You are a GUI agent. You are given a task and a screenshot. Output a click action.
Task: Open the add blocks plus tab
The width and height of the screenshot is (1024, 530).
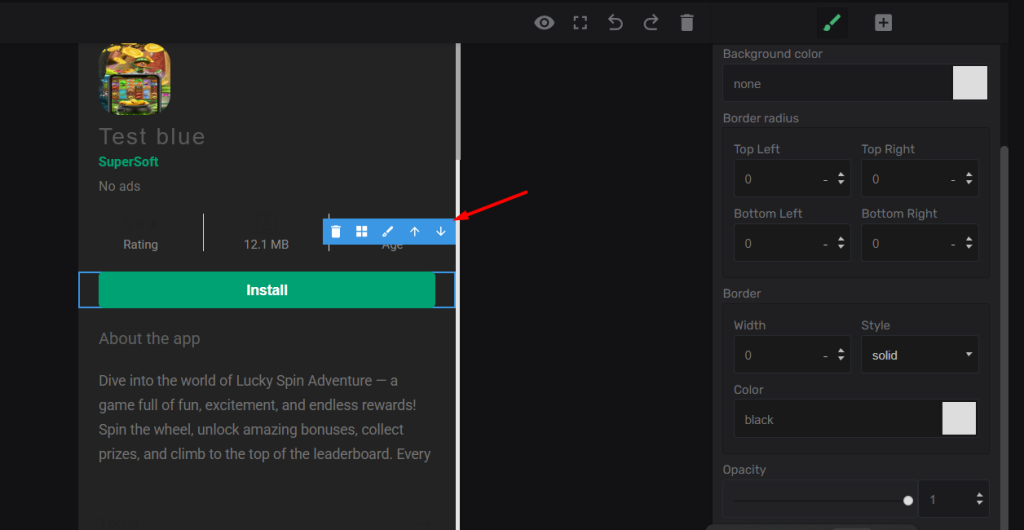(883, 22)
